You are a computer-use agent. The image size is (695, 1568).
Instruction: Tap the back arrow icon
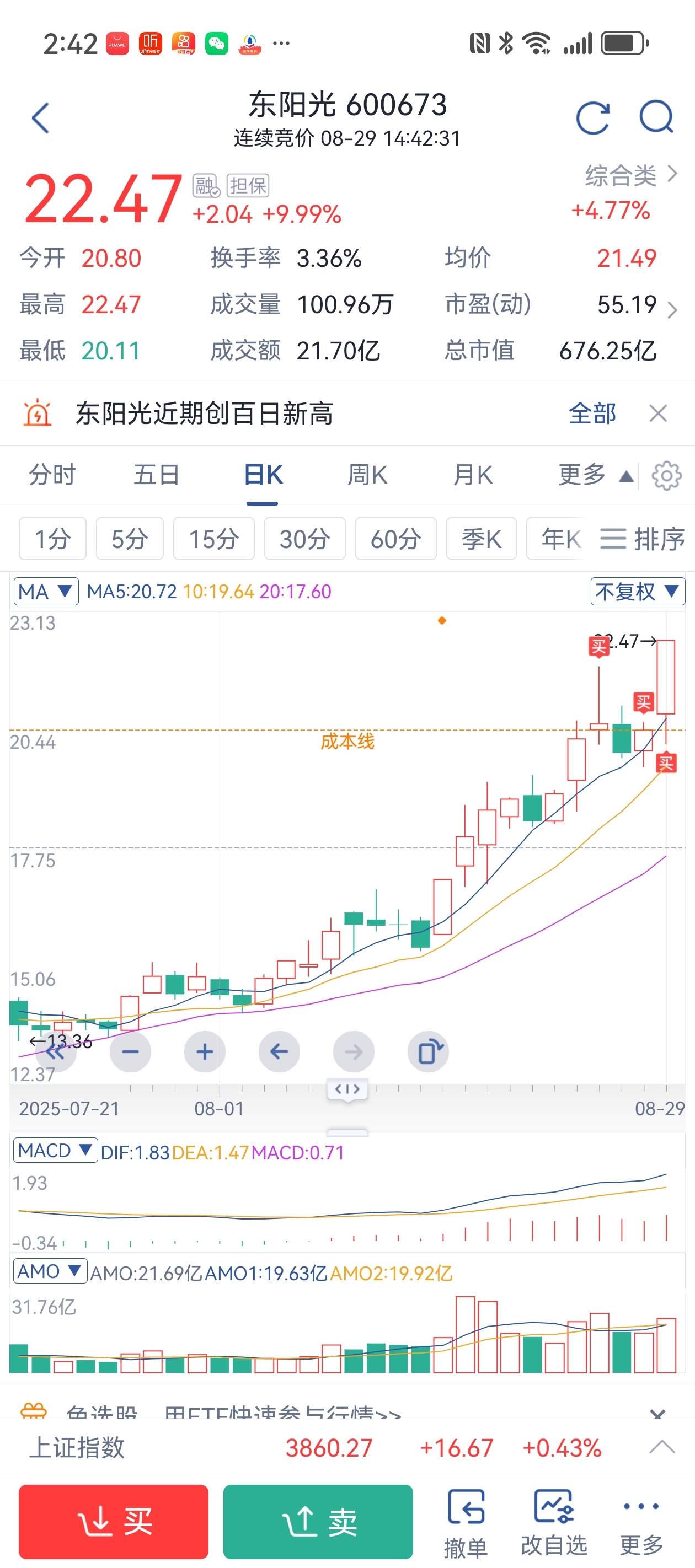(40, 118)
